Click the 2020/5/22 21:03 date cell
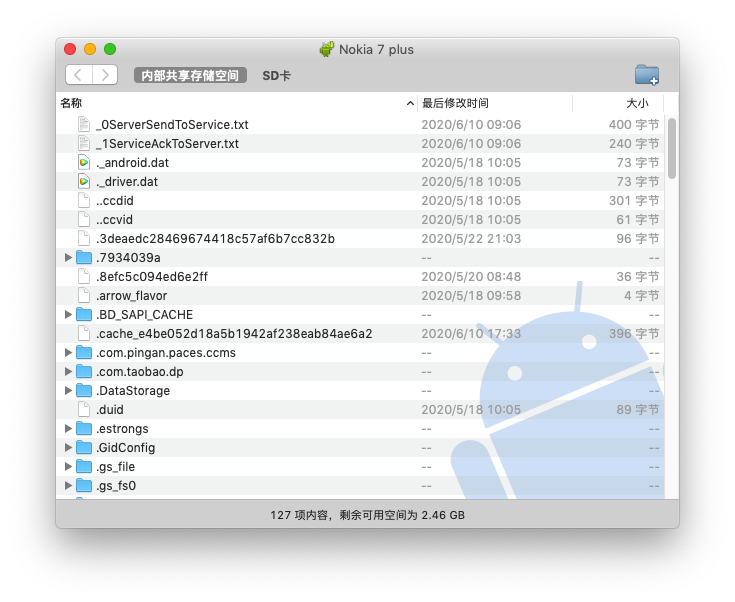The height and width of the screenshot is (602, 735). coord(471,239)
